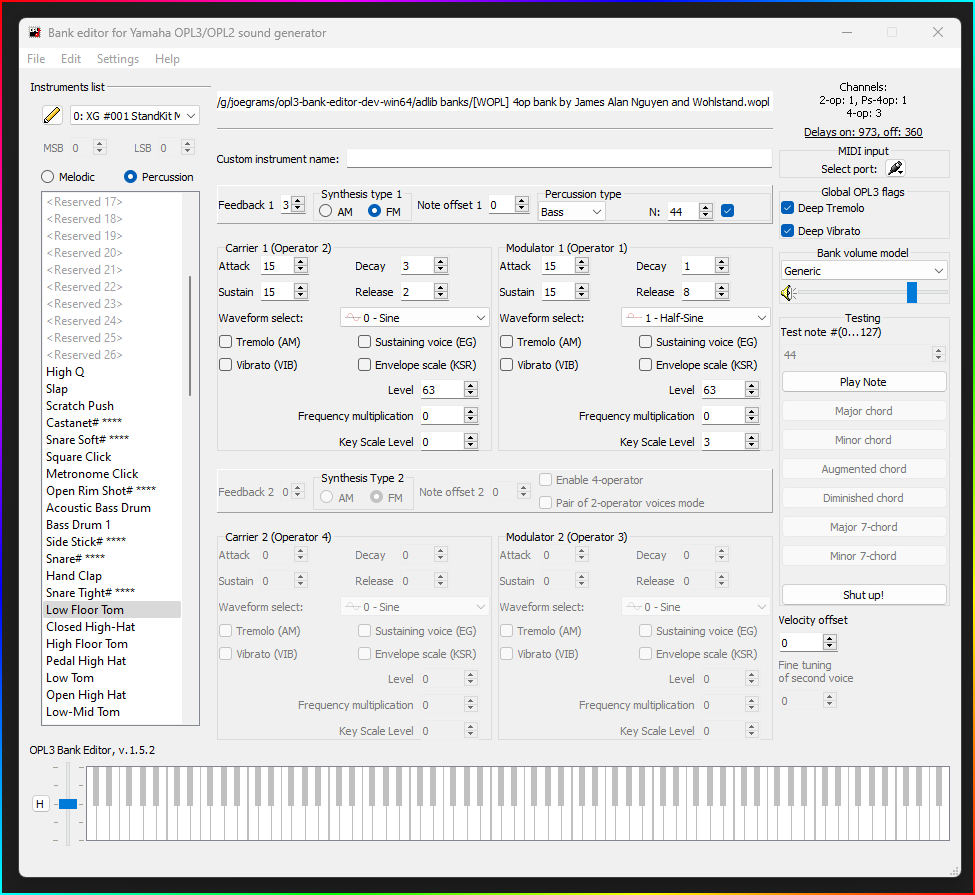Click the speaker icon under Bank volume model
This screenshot has width=975, height=895.
[x=788, y=292]
